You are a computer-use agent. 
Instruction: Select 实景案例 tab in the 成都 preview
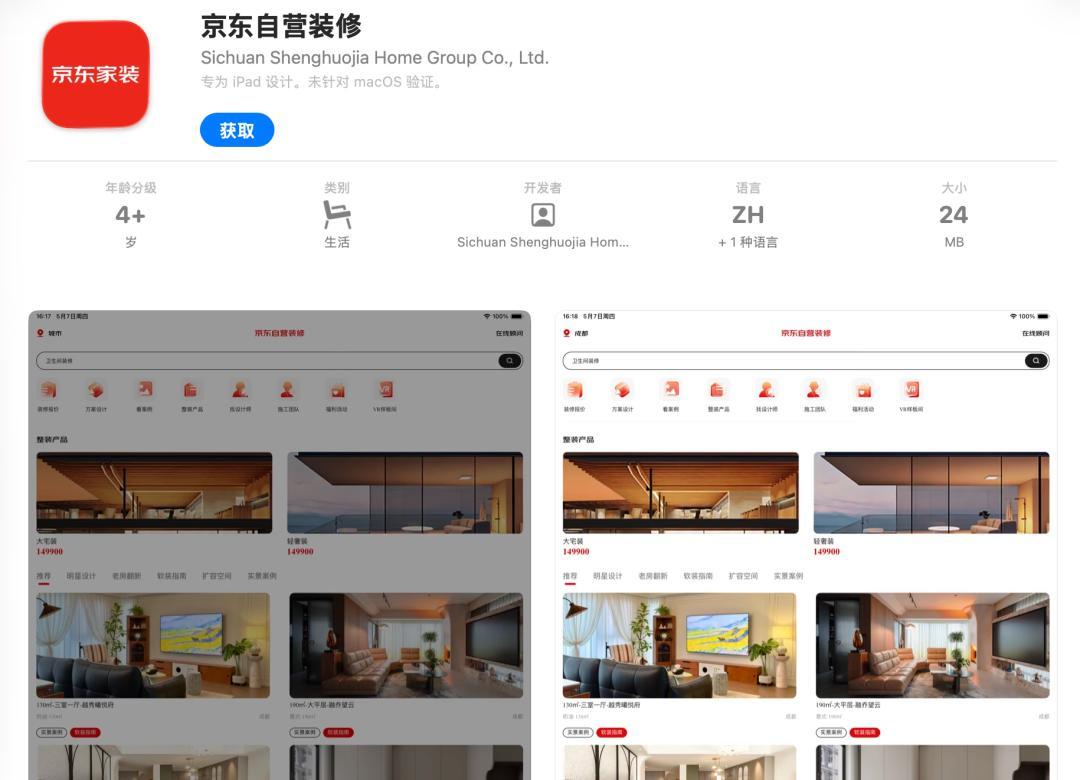tap(788, 576)
